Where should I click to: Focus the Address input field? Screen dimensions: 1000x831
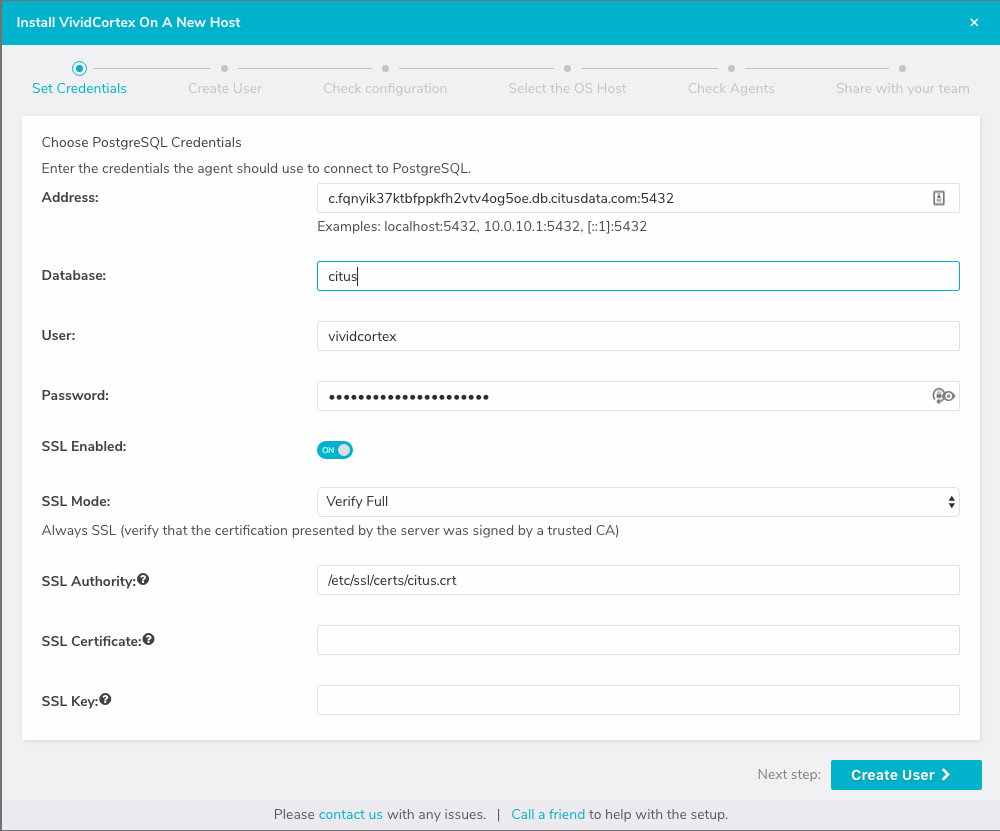pos(638,198)
